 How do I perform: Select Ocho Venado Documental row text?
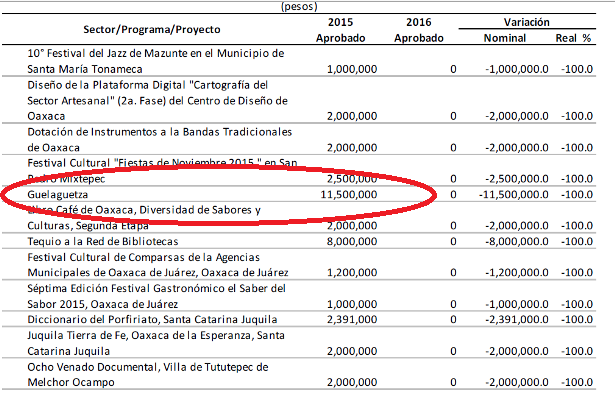[148, 375]
